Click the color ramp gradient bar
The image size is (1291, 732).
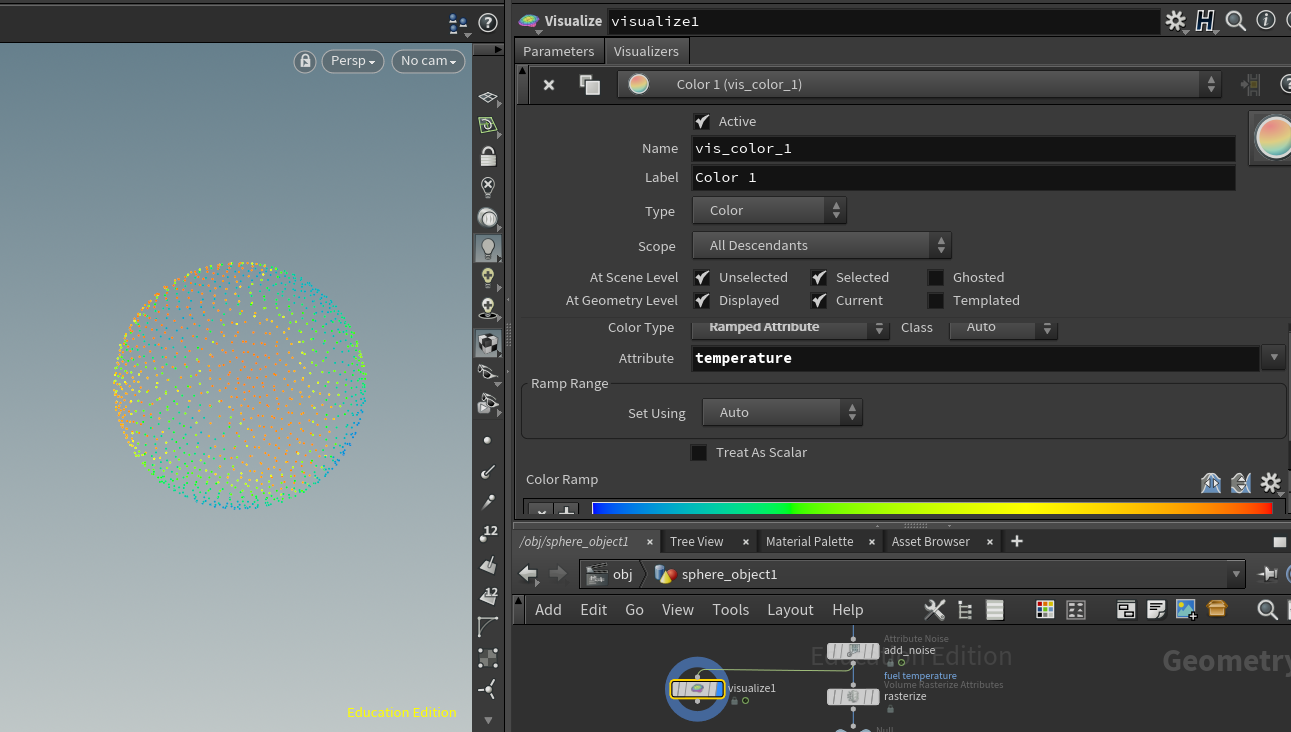click(930, 509)
